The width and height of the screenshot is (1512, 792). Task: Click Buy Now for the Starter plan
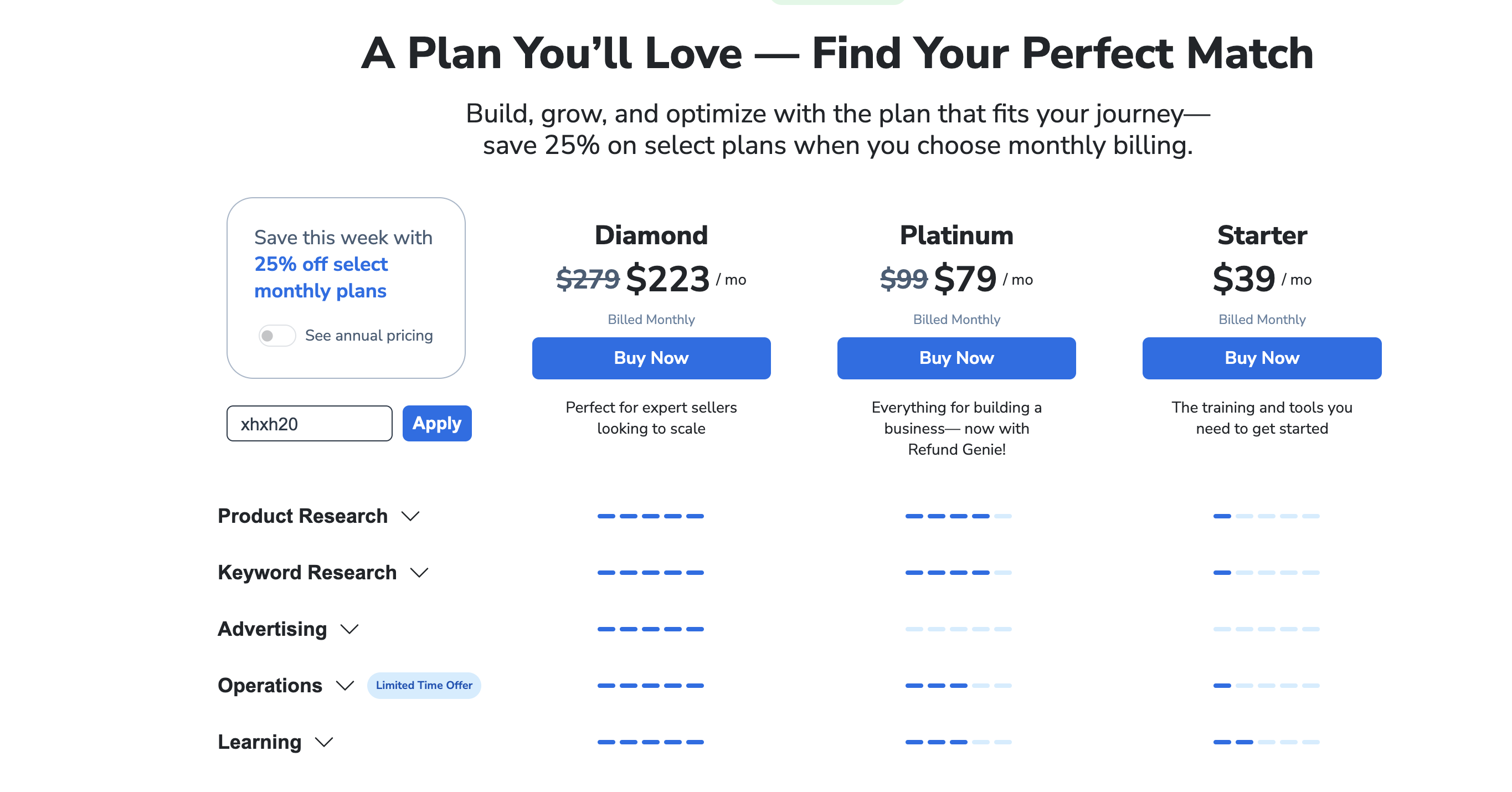(1261, 358)
